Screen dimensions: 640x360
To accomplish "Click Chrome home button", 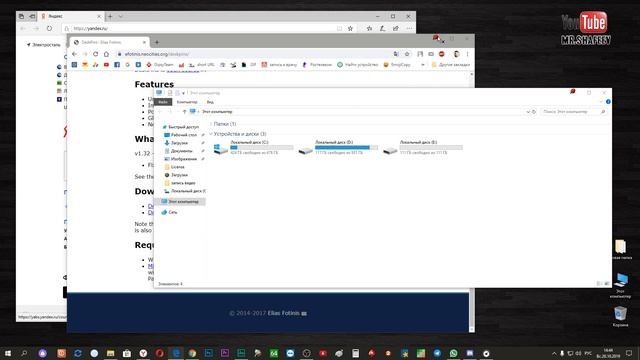I will (106, 54).
